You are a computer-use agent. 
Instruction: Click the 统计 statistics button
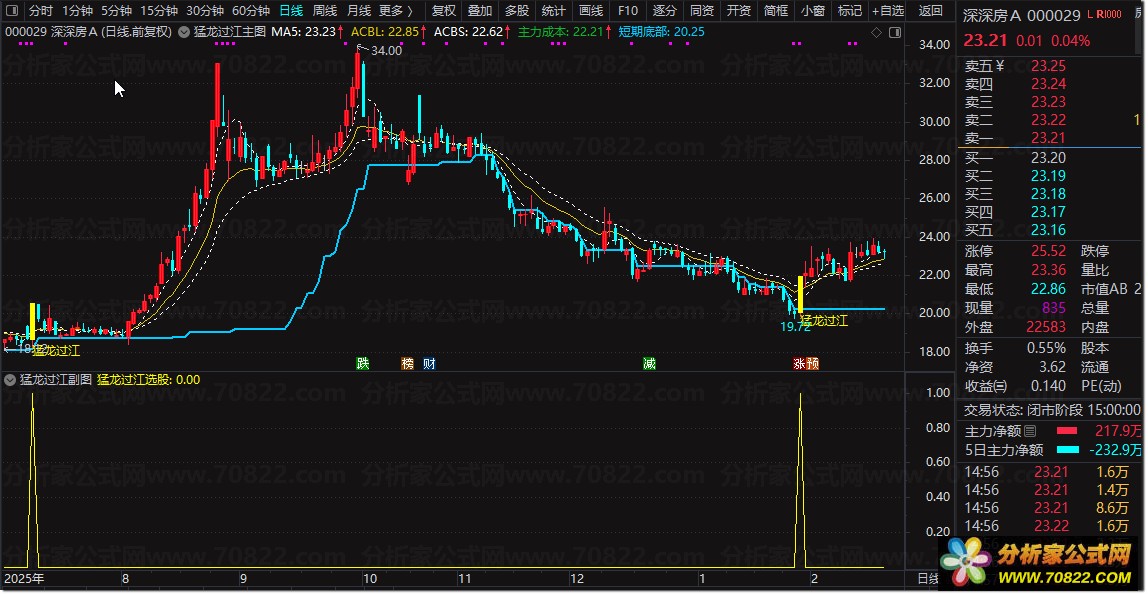pyautogui.click(x=554, y=11)
